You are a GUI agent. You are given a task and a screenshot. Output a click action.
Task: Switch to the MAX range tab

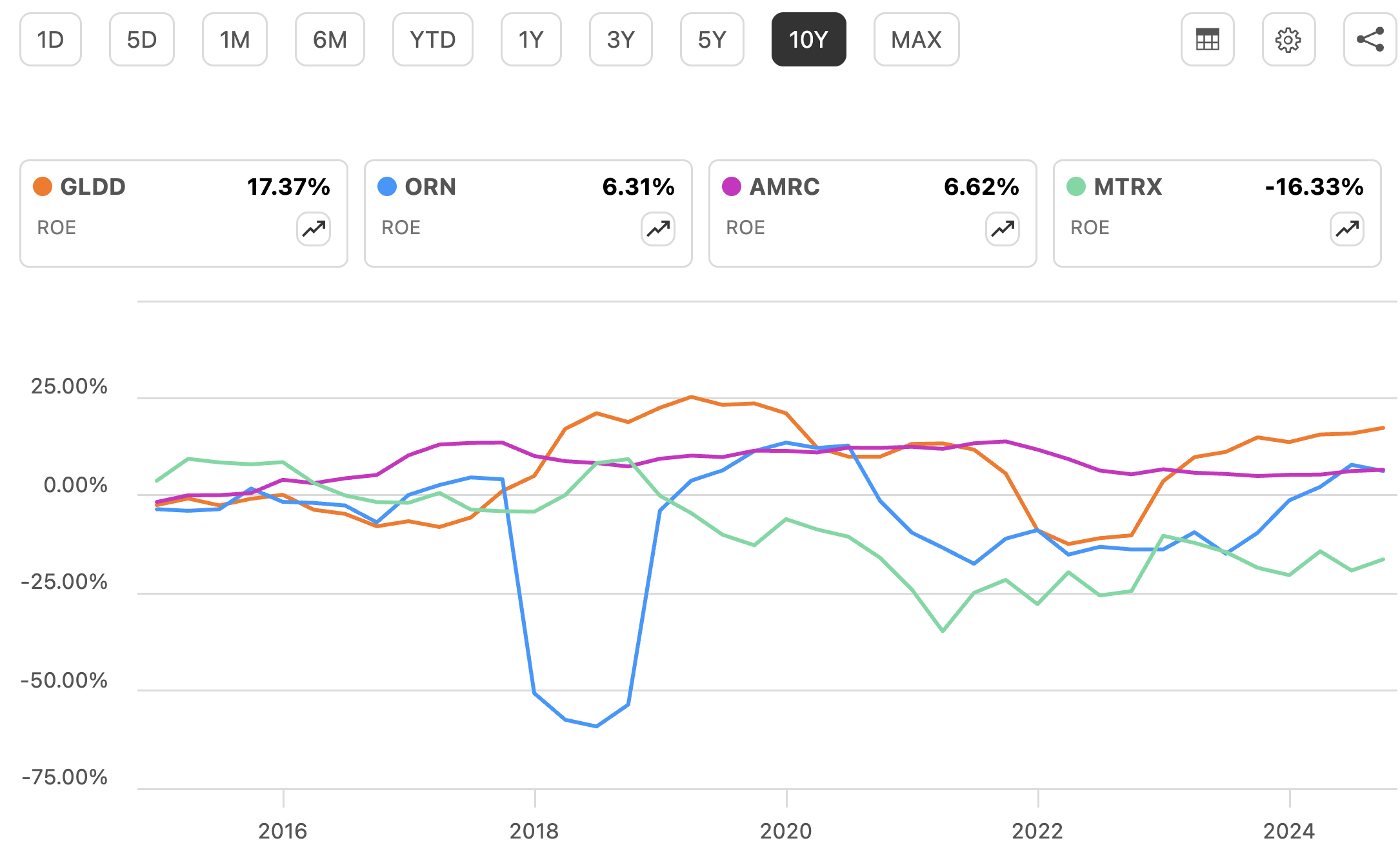click(x=916, y=39)
